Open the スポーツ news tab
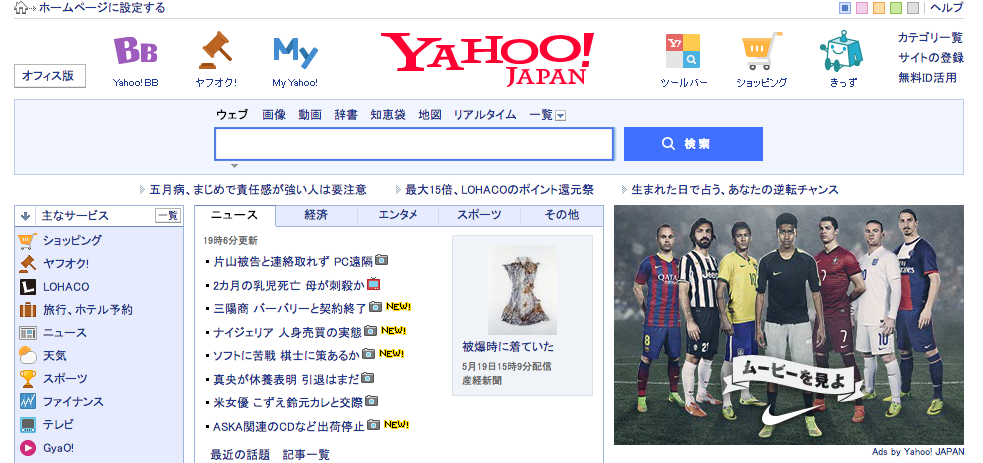983x463 pixels. click(x=480, y=215)
